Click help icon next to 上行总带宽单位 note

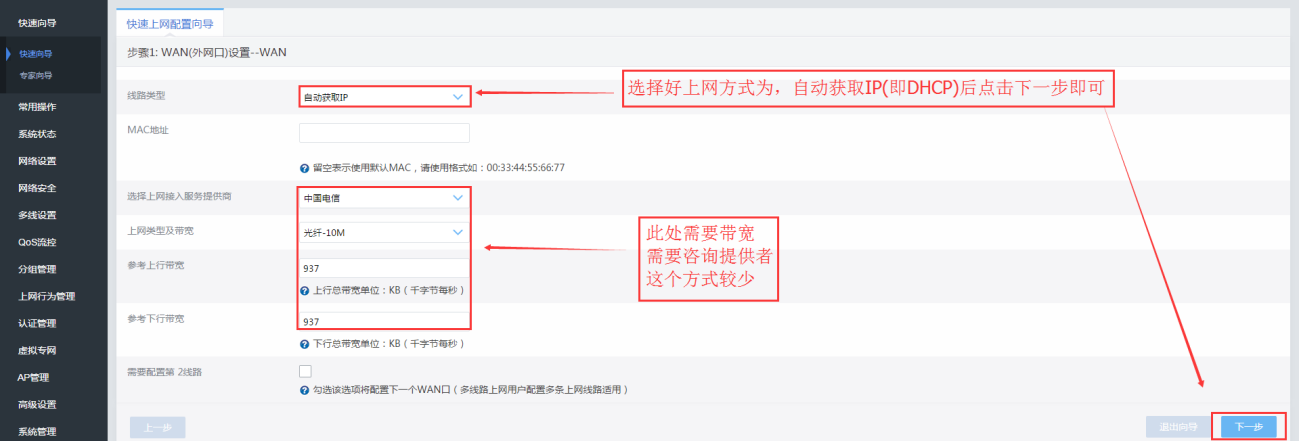[304, 291]
